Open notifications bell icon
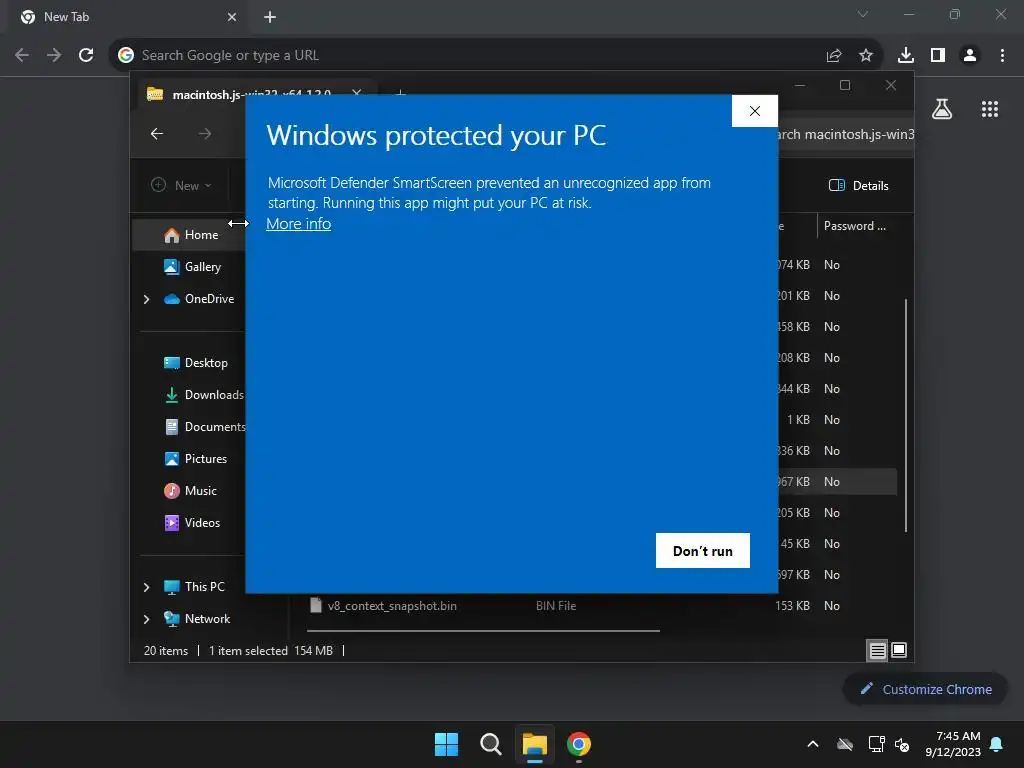Screen dimensions: 1024x768 [x=997, y=744]
